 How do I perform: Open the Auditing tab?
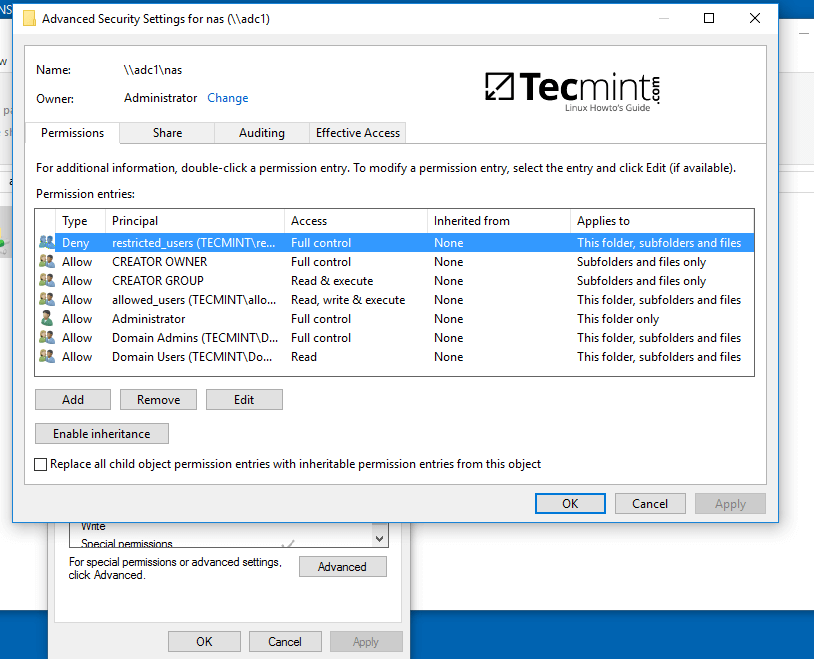tap(261, 132)
